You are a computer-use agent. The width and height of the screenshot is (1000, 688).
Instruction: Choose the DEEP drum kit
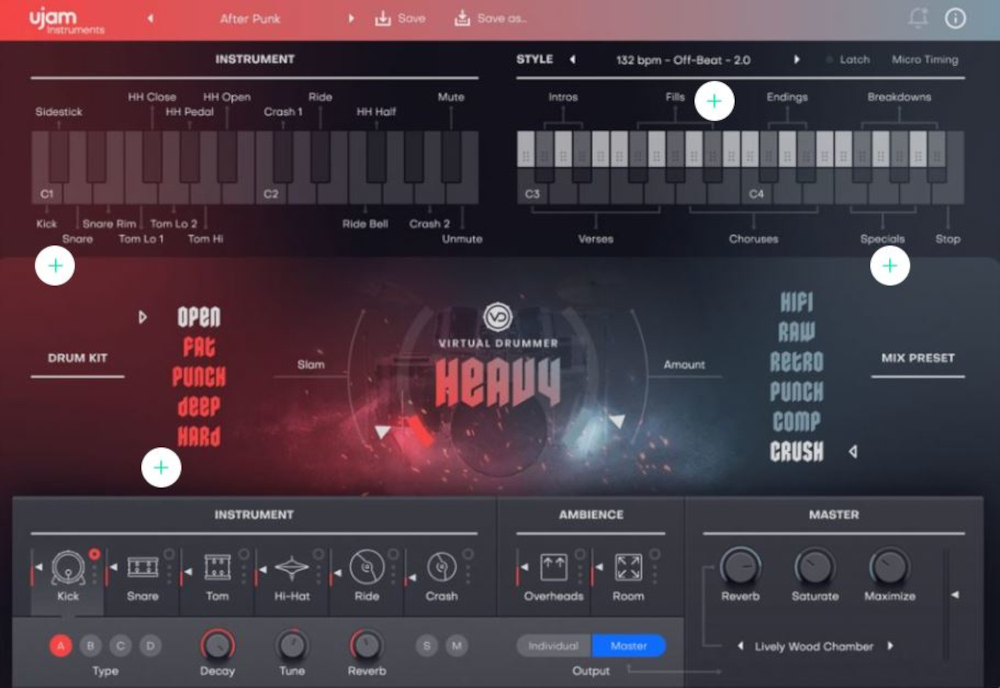(199, 406)
